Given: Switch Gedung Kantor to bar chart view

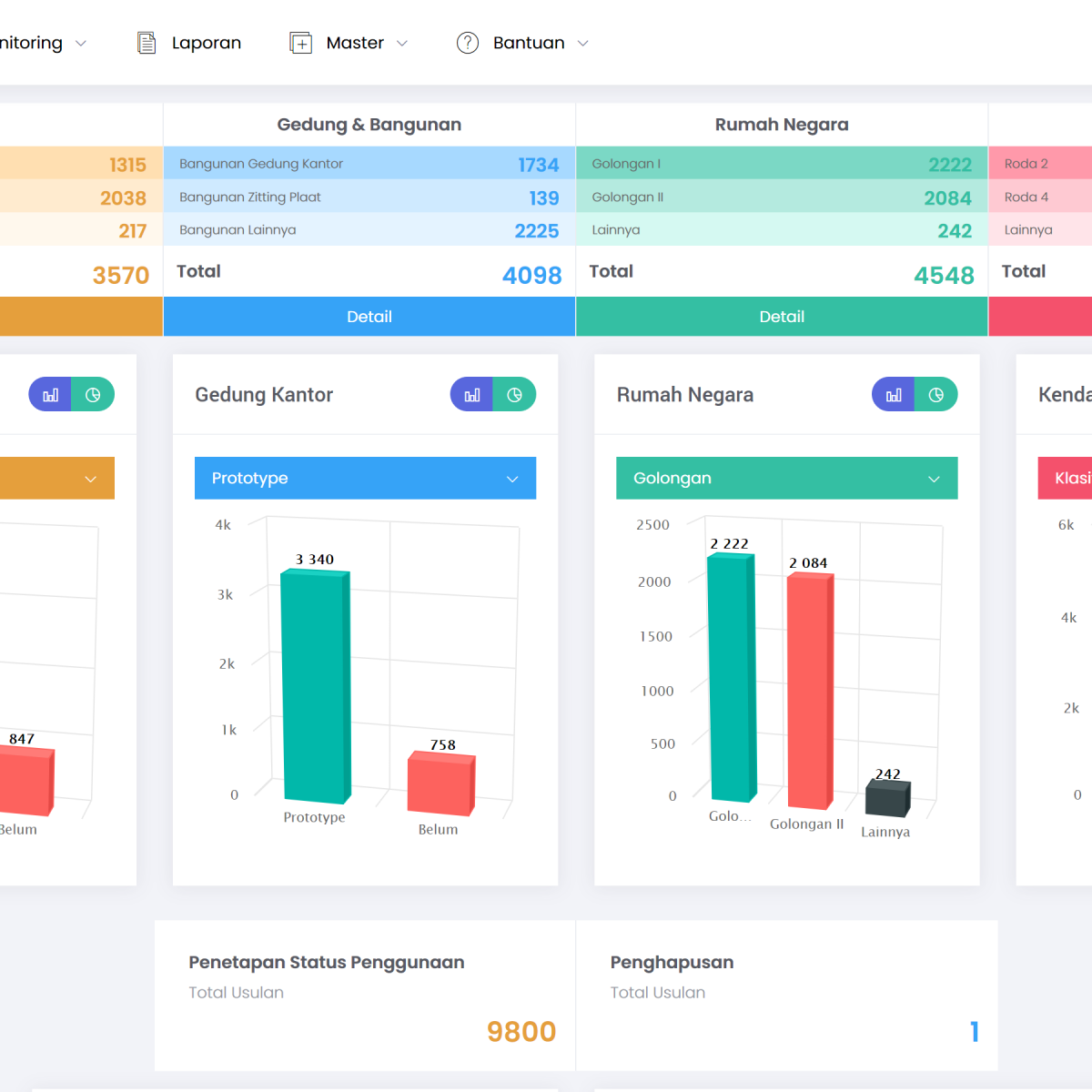Looking at the screenshot, I should click(x=472, y=395).
